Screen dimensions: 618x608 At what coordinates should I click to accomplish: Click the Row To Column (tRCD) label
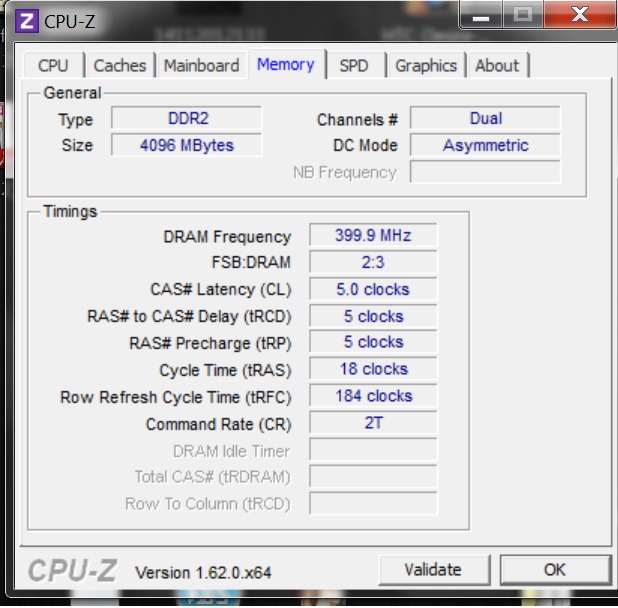pos(208,504)
